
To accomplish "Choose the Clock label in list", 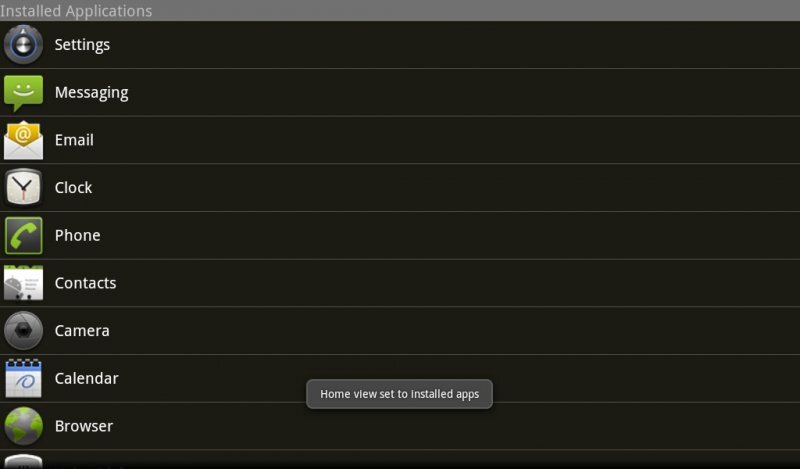I will pyautogui.click(x=73, y=188).
